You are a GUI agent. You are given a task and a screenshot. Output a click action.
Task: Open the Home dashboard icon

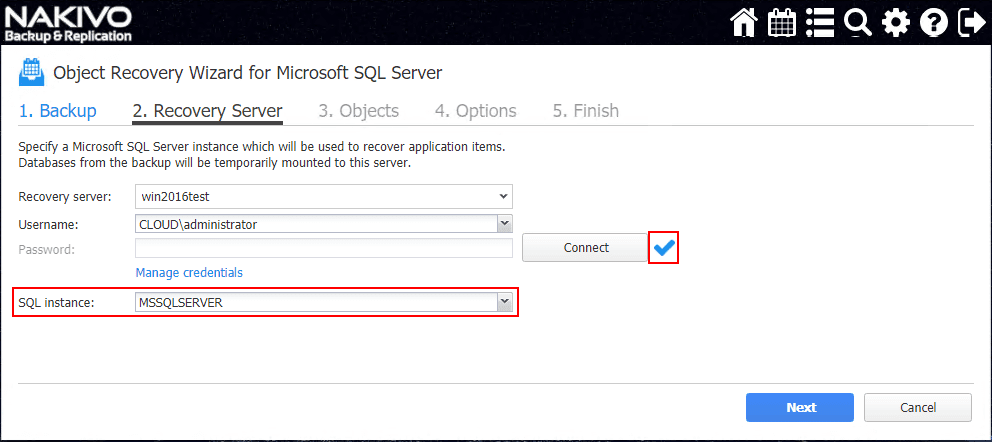744,22
